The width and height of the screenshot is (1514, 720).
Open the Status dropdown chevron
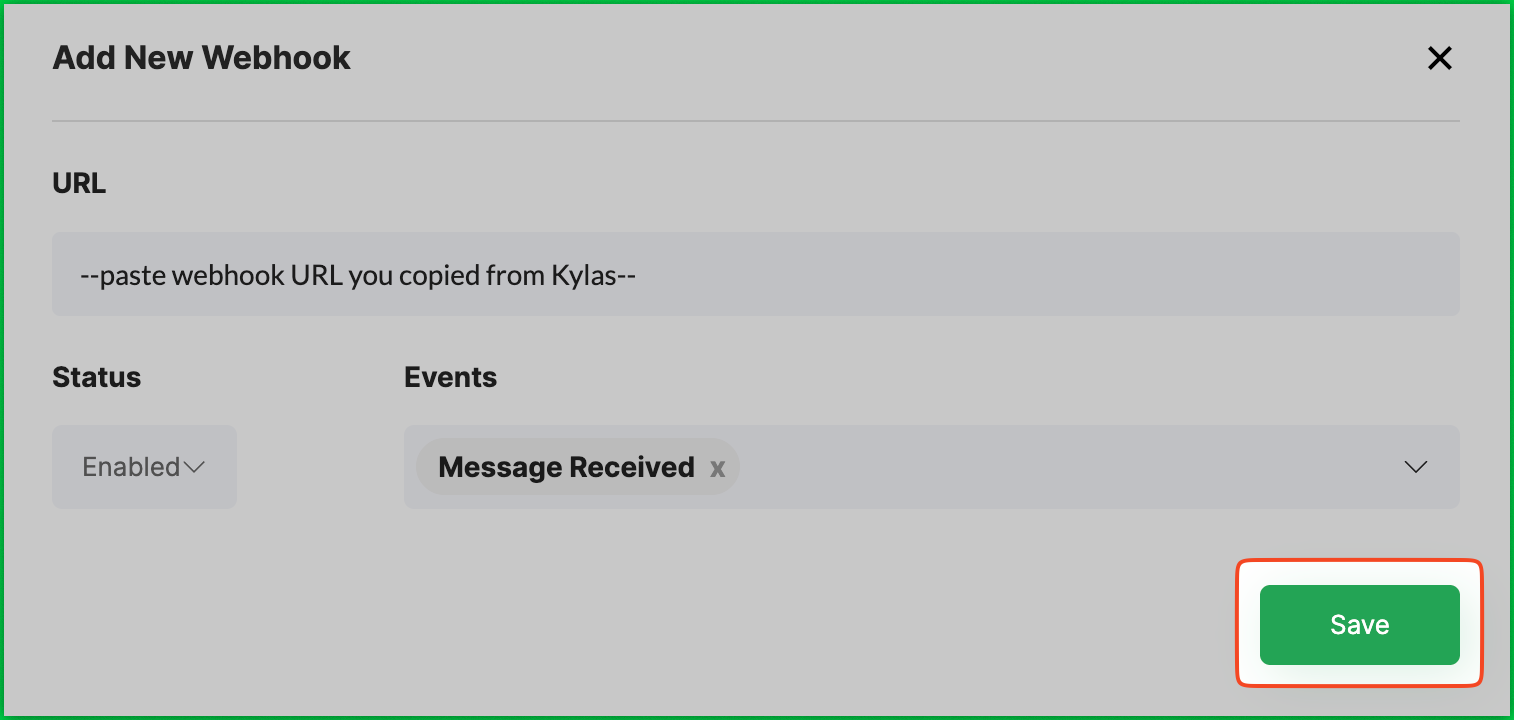(x=194, y=467)
